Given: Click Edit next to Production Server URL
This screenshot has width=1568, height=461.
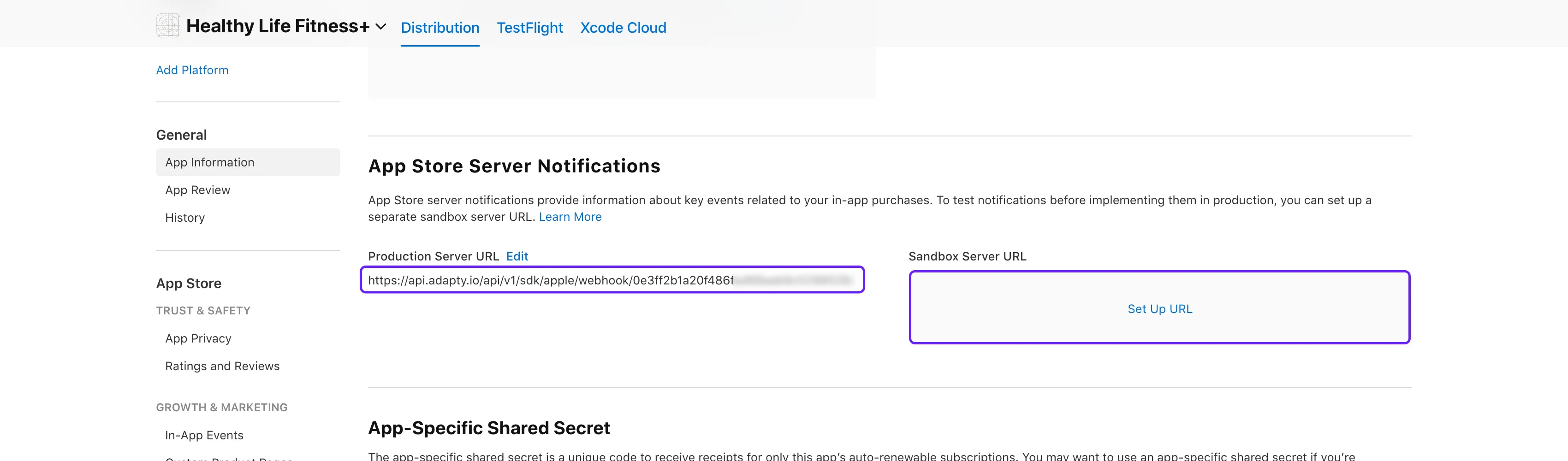Looking at the screenshot, I should point(517,257).
